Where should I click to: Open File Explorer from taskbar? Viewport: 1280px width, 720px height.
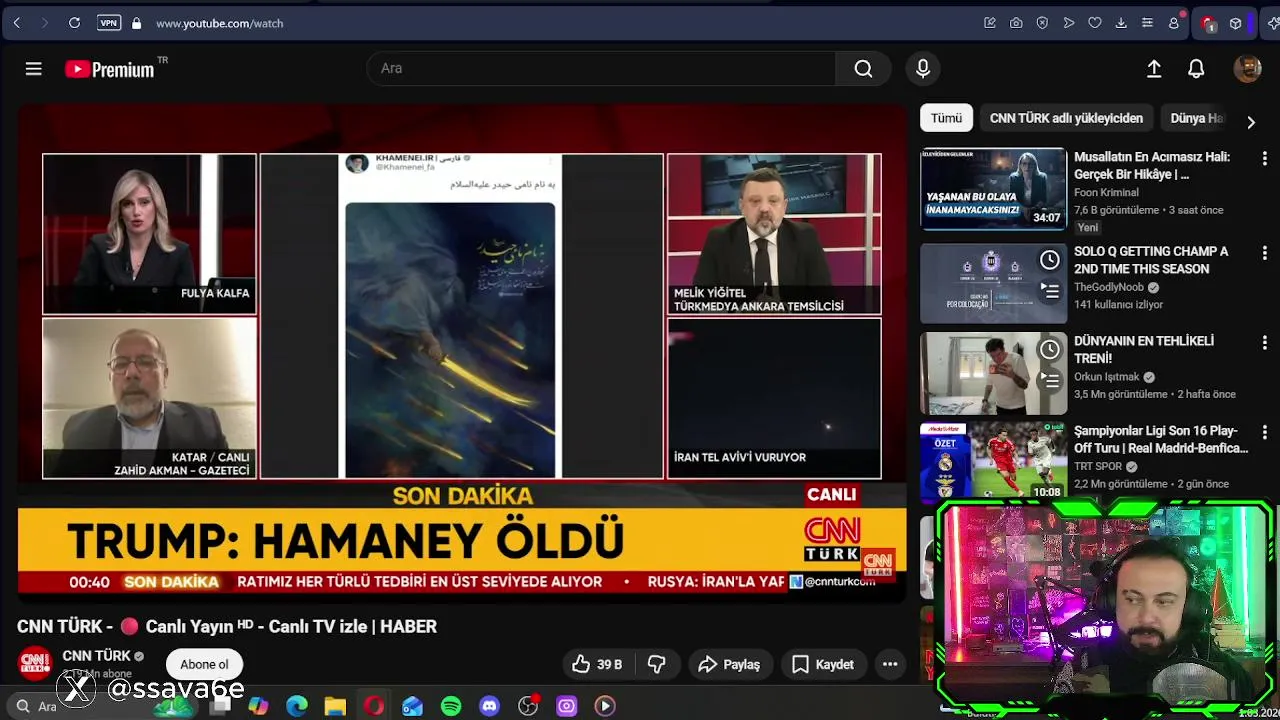(x=335, y=706)
